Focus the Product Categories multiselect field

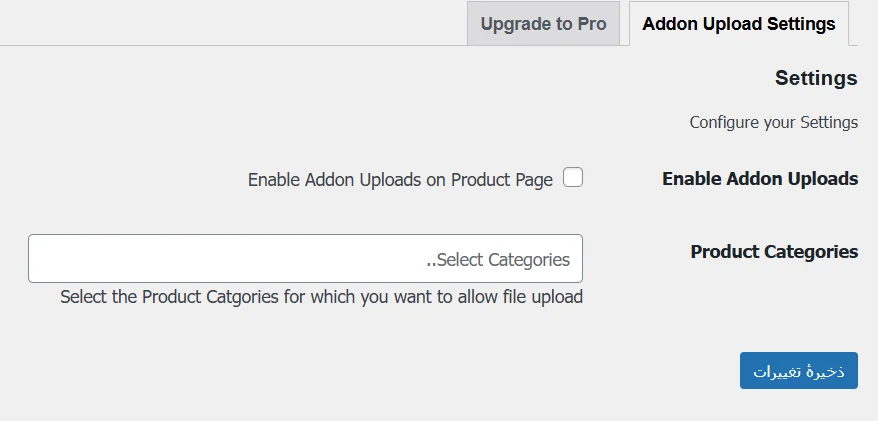[305, 259]
